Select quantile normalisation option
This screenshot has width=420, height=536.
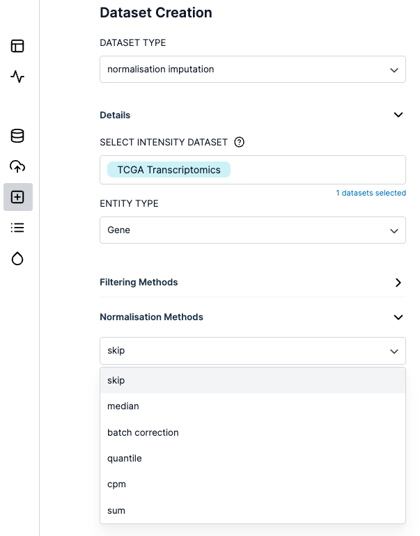click(x=253, y=458)
